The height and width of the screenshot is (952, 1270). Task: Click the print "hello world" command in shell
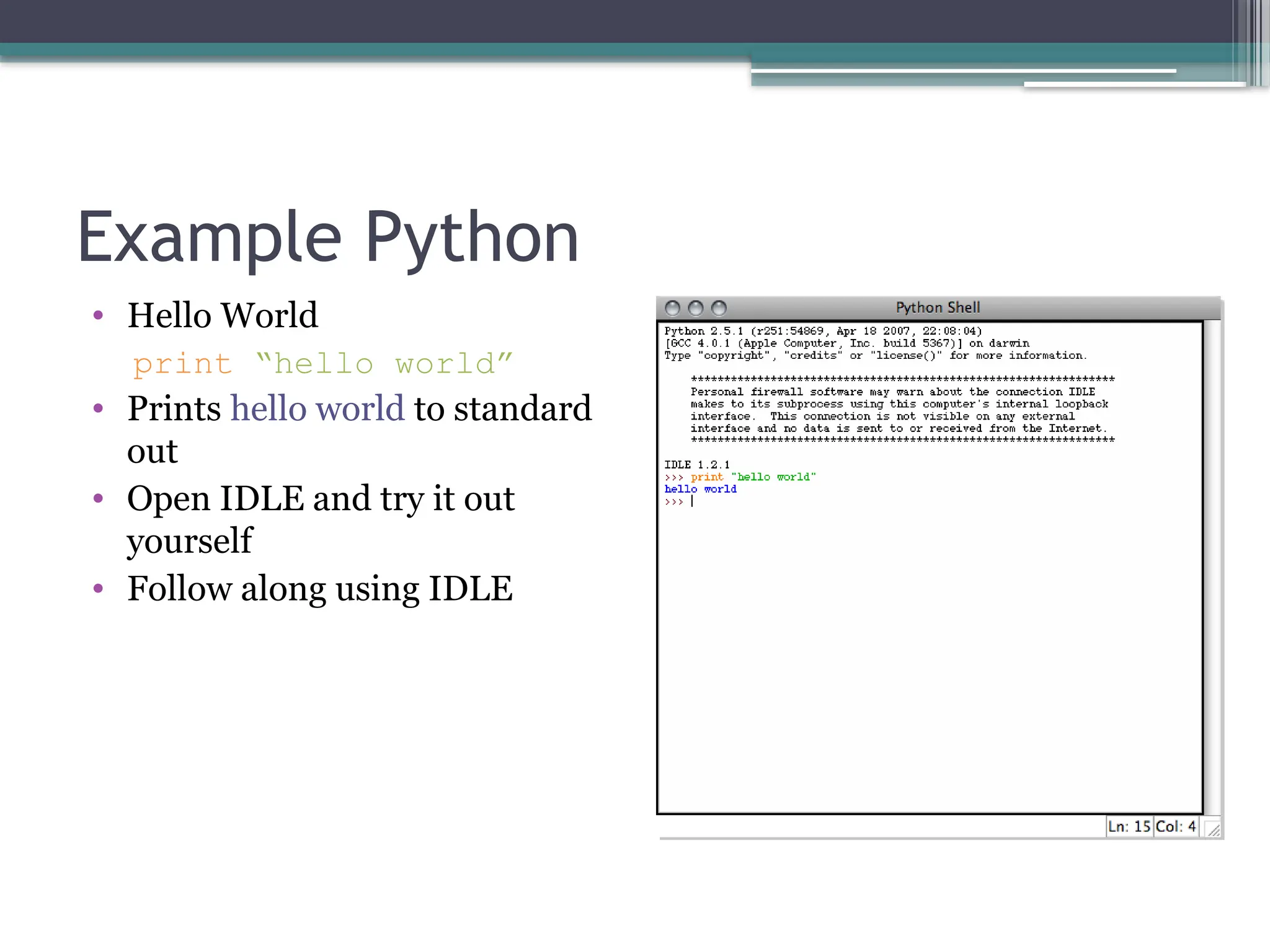pyautogui.click(x=753, y=477)
